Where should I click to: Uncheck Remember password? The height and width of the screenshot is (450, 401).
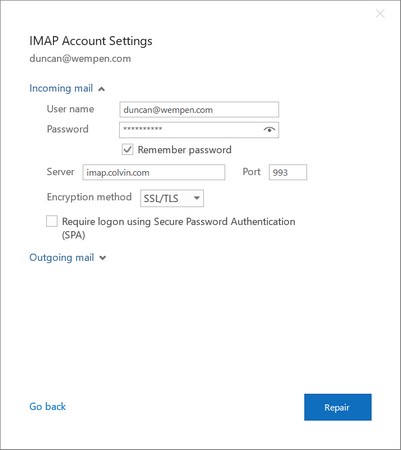127,149
